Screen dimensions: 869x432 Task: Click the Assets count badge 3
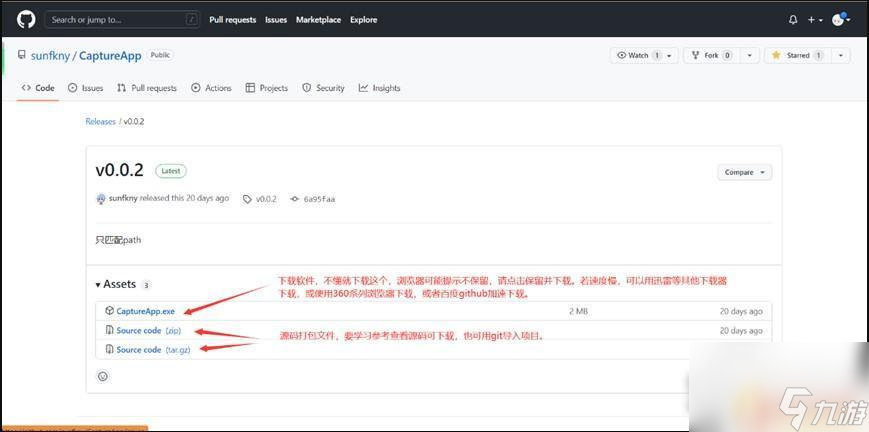tap(146, 285)
